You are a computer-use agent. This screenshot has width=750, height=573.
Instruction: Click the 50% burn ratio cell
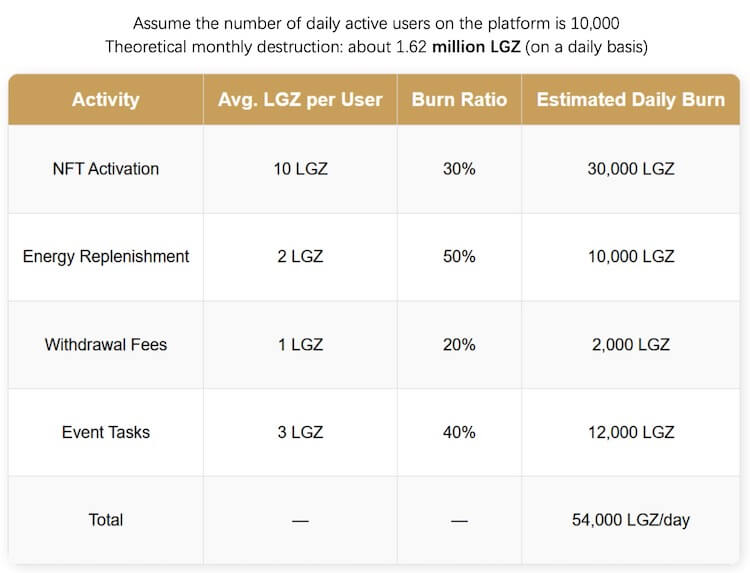459,257
